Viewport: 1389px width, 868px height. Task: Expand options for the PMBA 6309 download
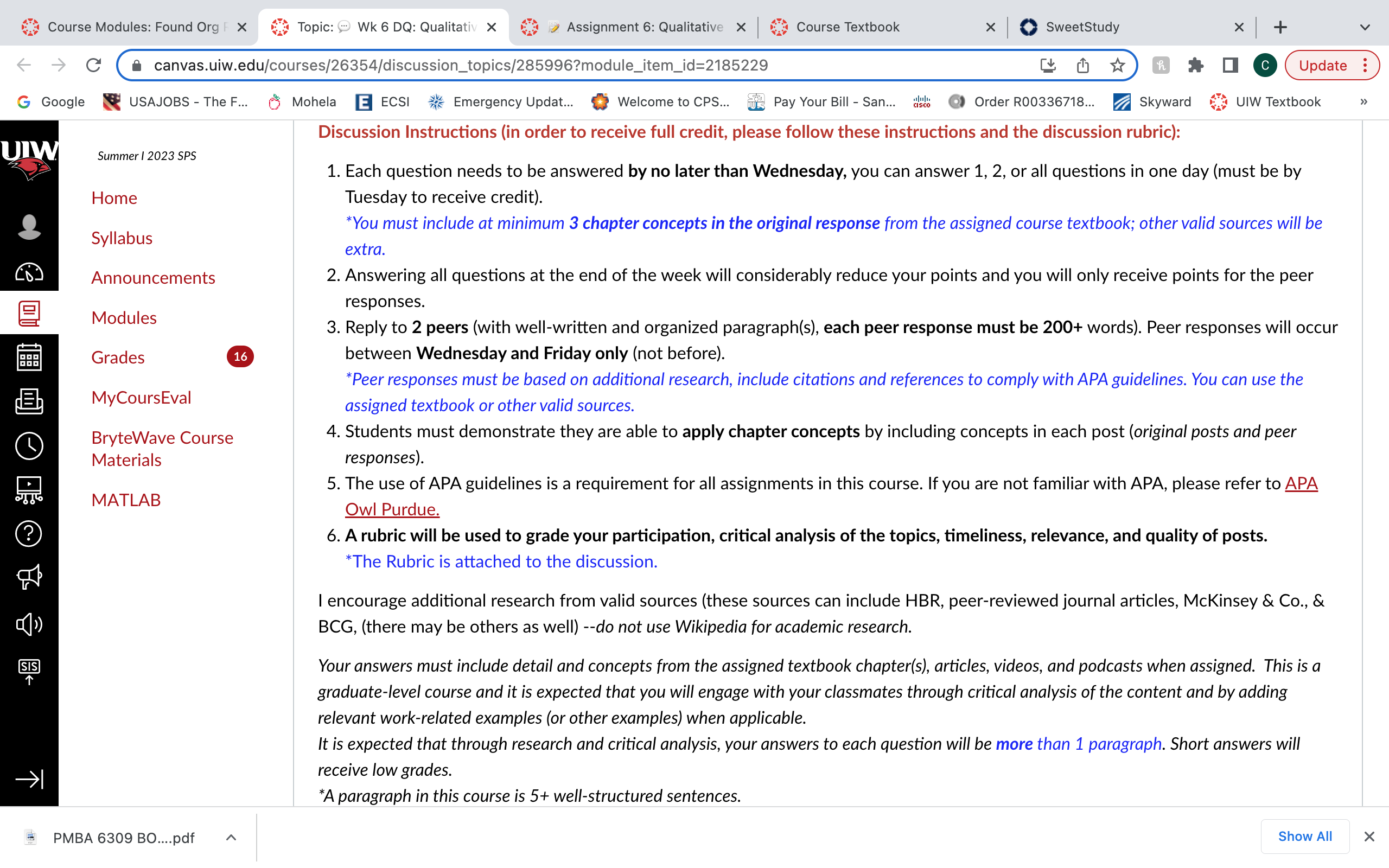pos(231,838)
